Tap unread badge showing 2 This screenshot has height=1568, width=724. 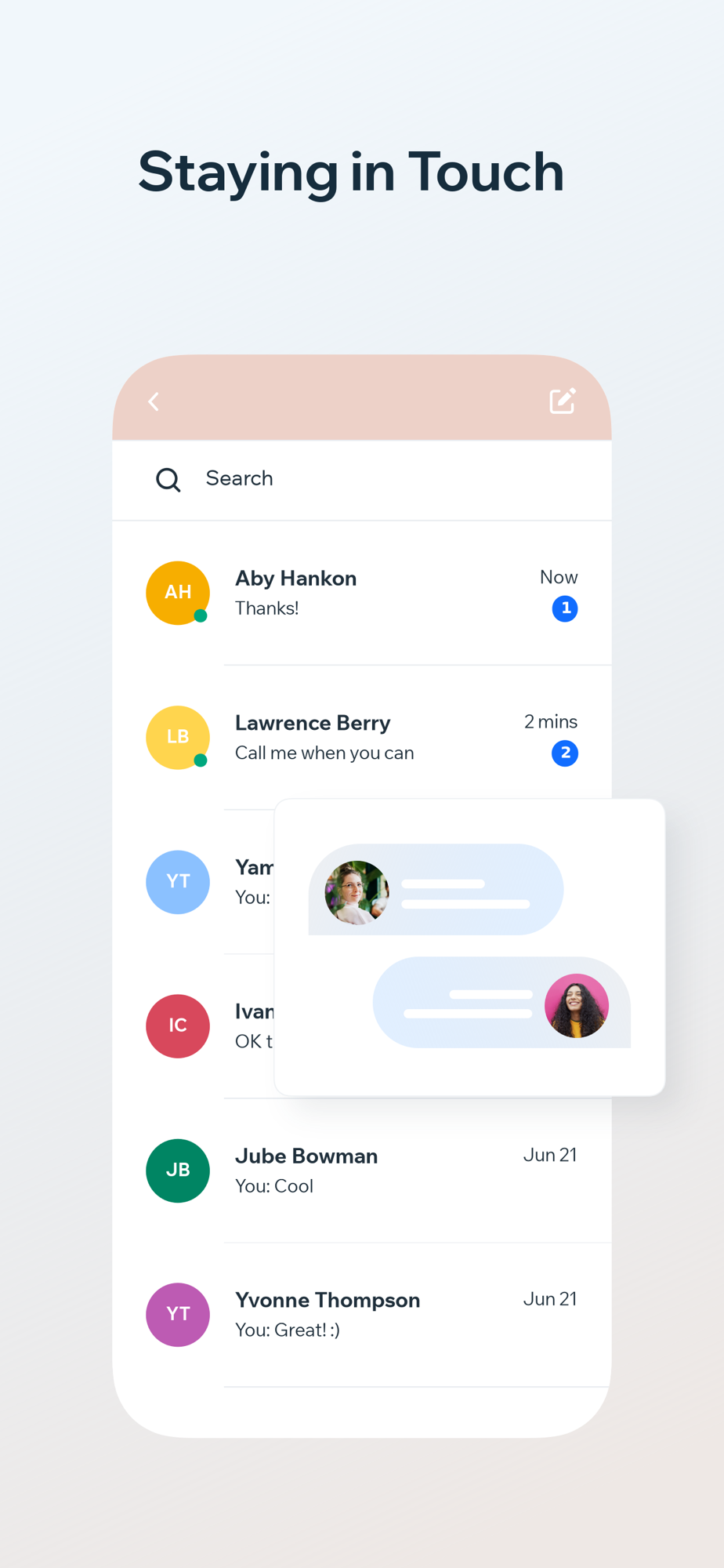565,753
